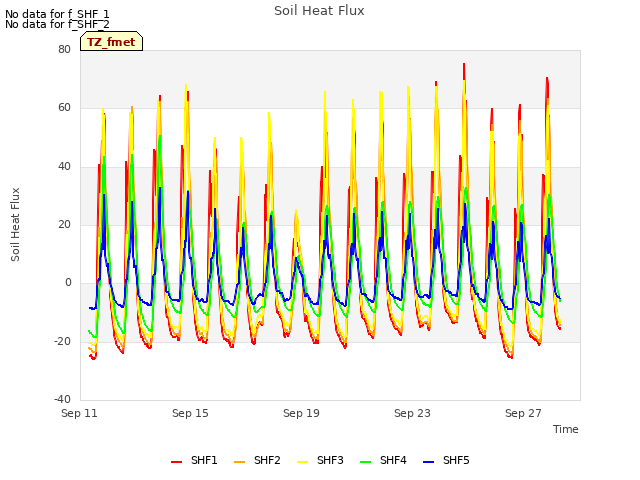Click the TZ_fmet annotation box
Viewport: 640px width, 480px height.
[x=111, y=41]
